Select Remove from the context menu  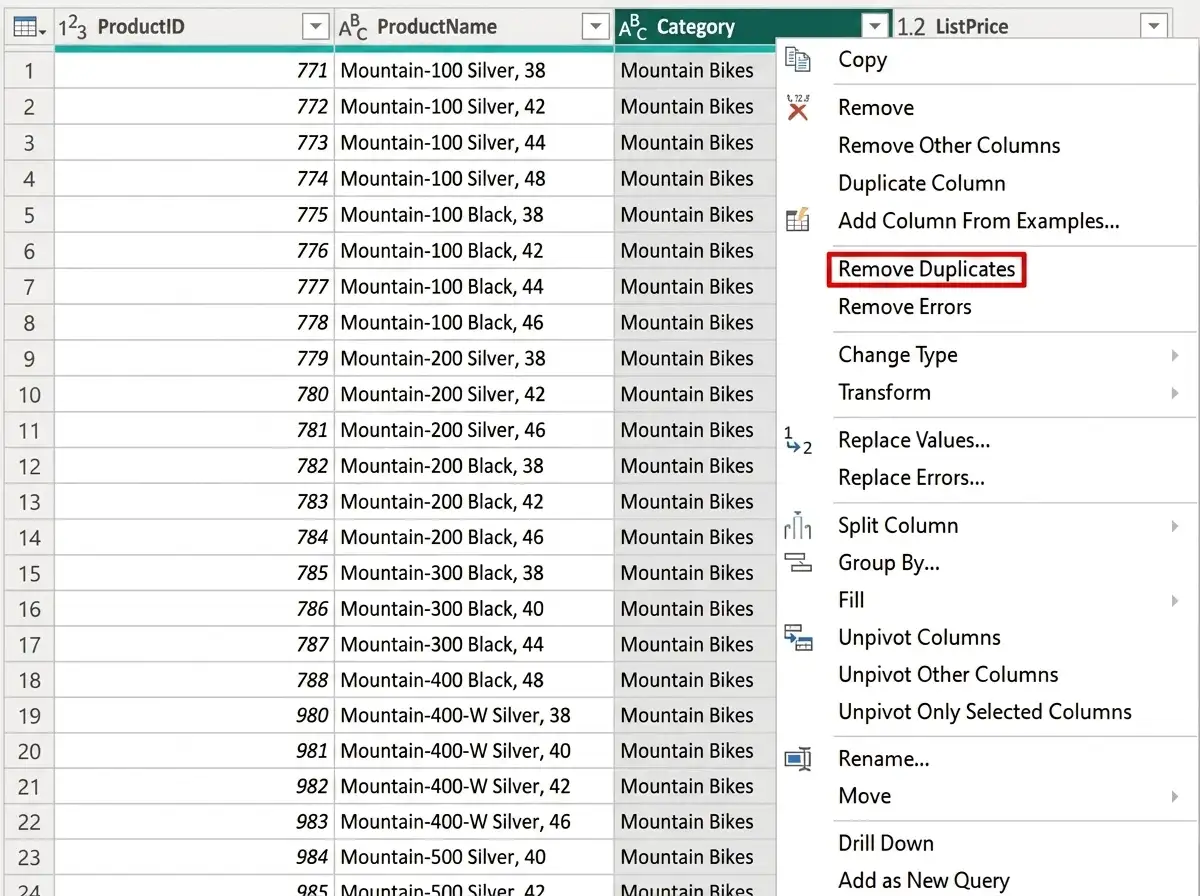pos(876,108)
